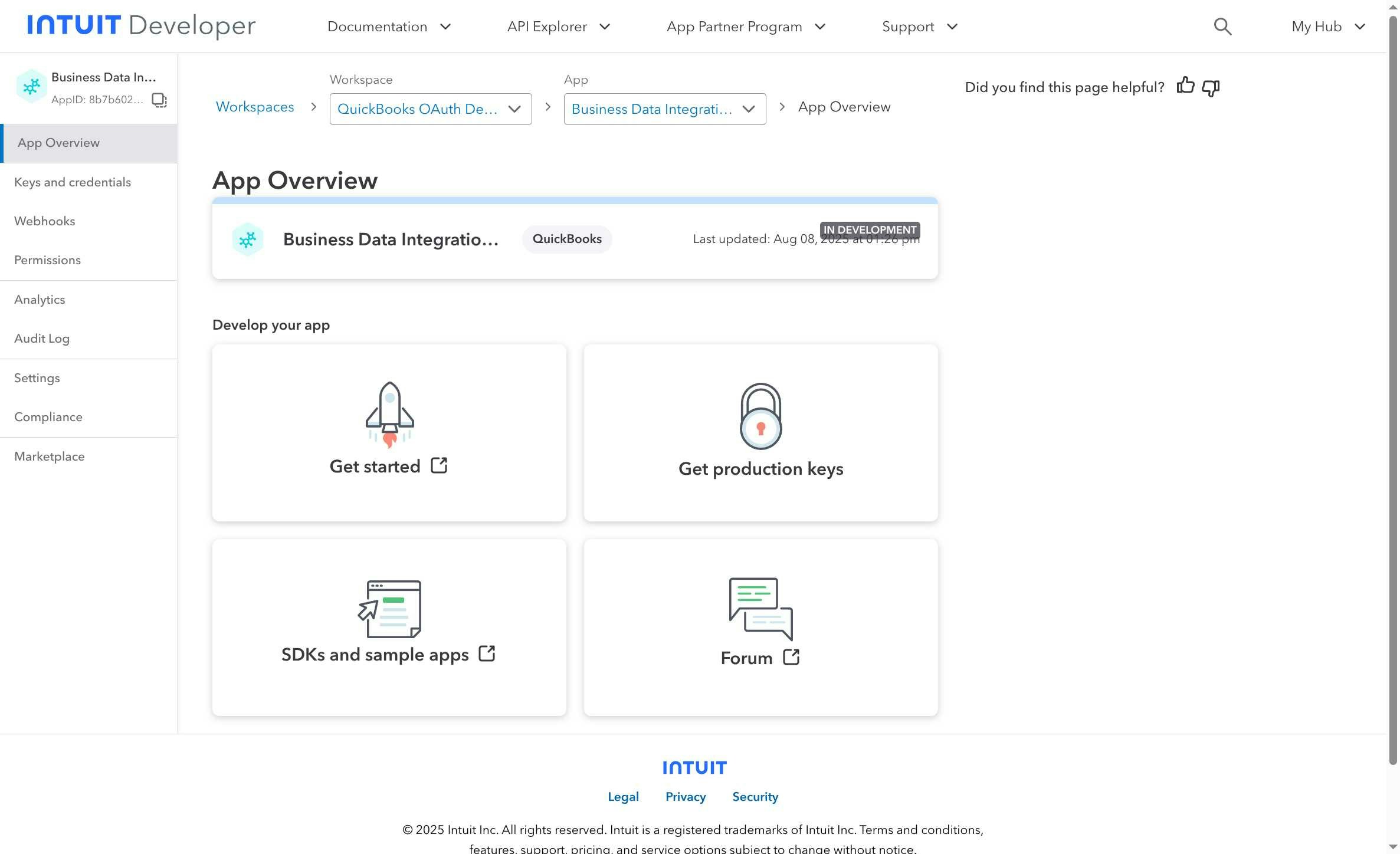The width and height of the screenshot is (1400, 854).
Task: Open the My Hub dropdown
Action: 1329,27
